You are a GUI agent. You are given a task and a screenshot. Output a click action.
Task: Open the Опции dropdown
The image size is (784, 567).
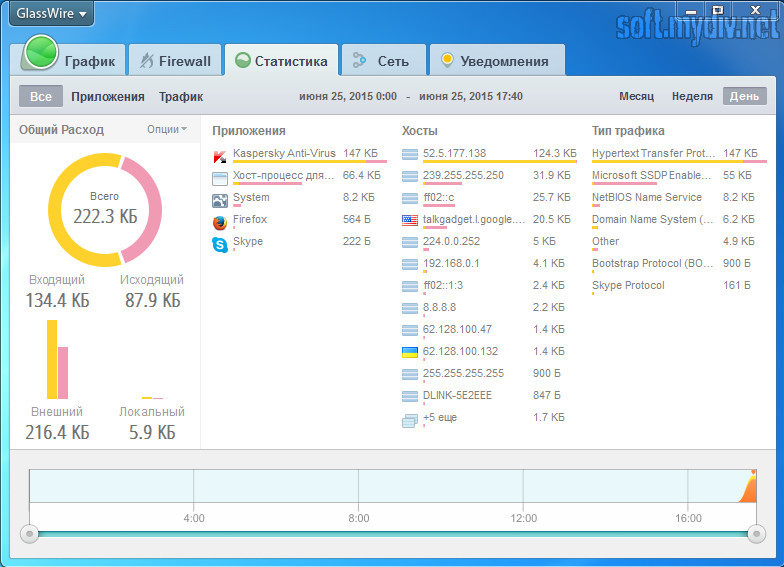click(167, 130)
